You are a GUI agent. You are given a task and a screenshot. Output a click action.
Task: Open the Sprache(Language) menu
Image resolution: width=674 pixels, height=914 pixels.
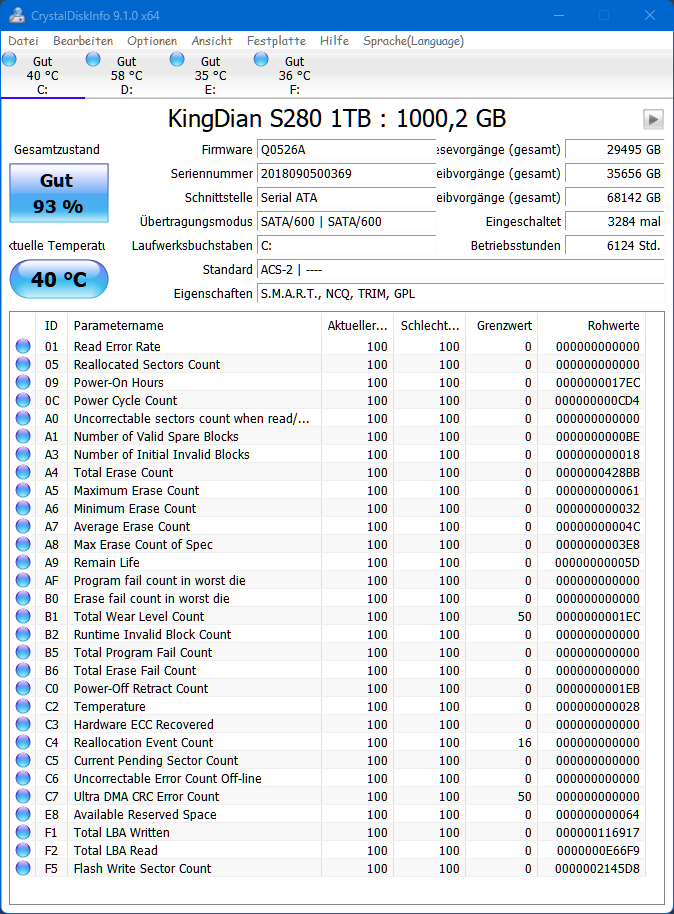pyautogui.click(x=413, y=41)
